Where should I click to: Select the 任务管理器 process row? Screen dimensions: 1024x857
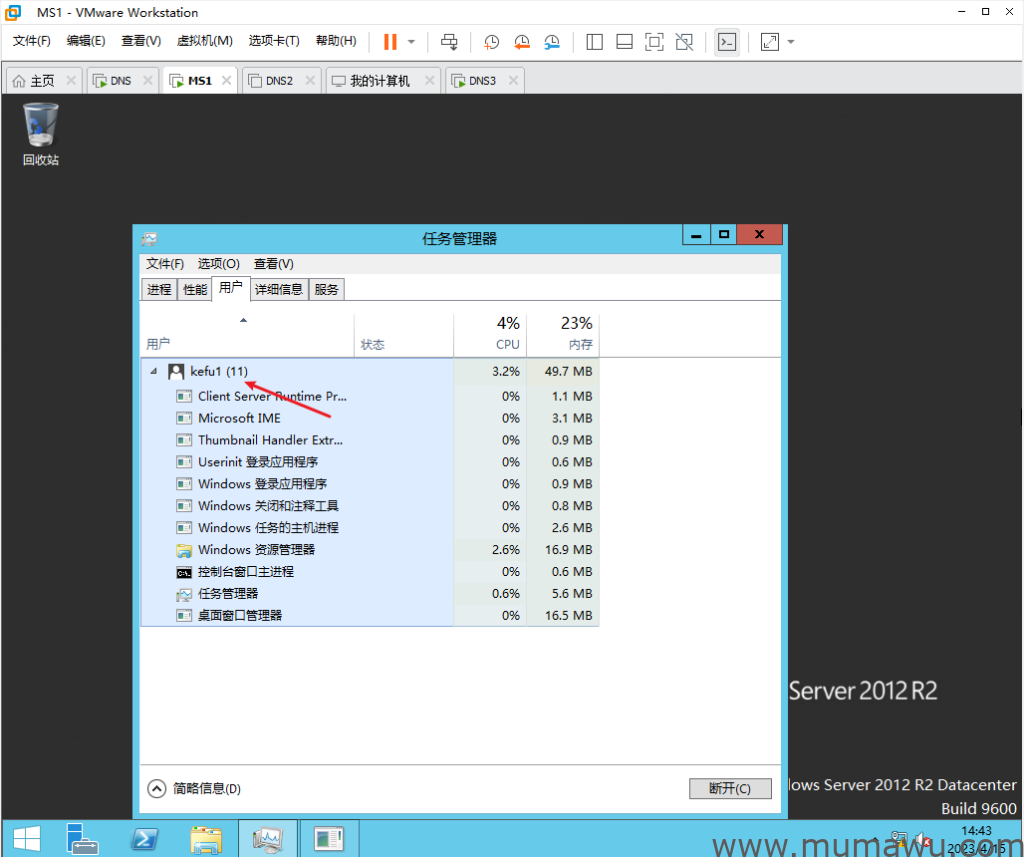point(370,593)
